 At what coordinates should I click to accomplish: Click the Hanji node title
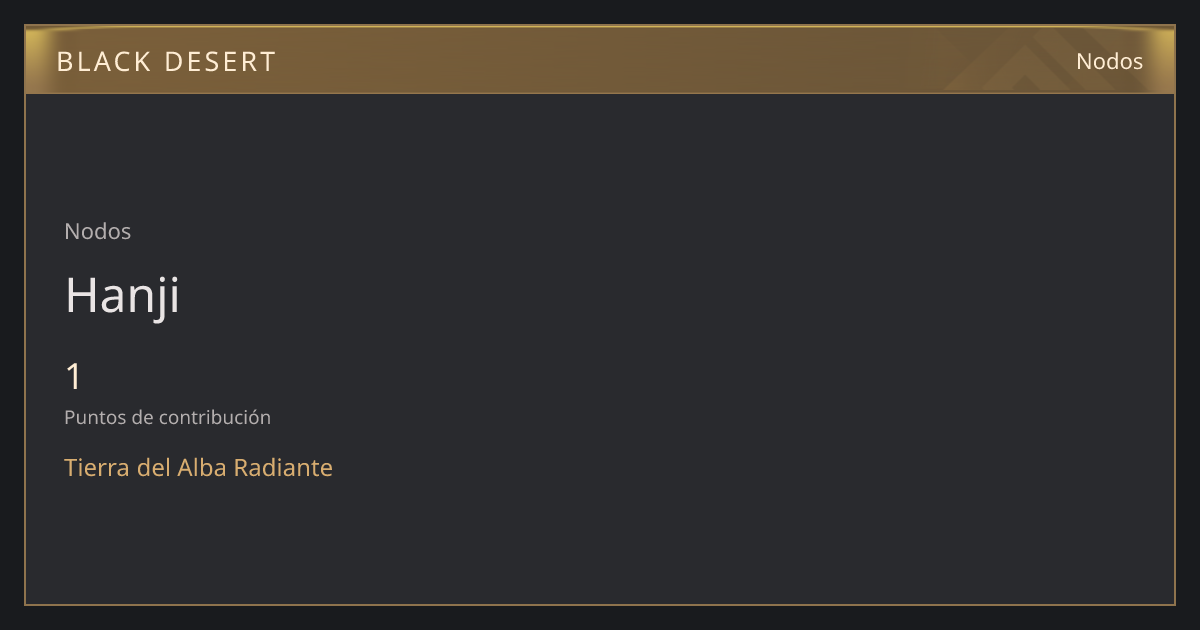122,295
